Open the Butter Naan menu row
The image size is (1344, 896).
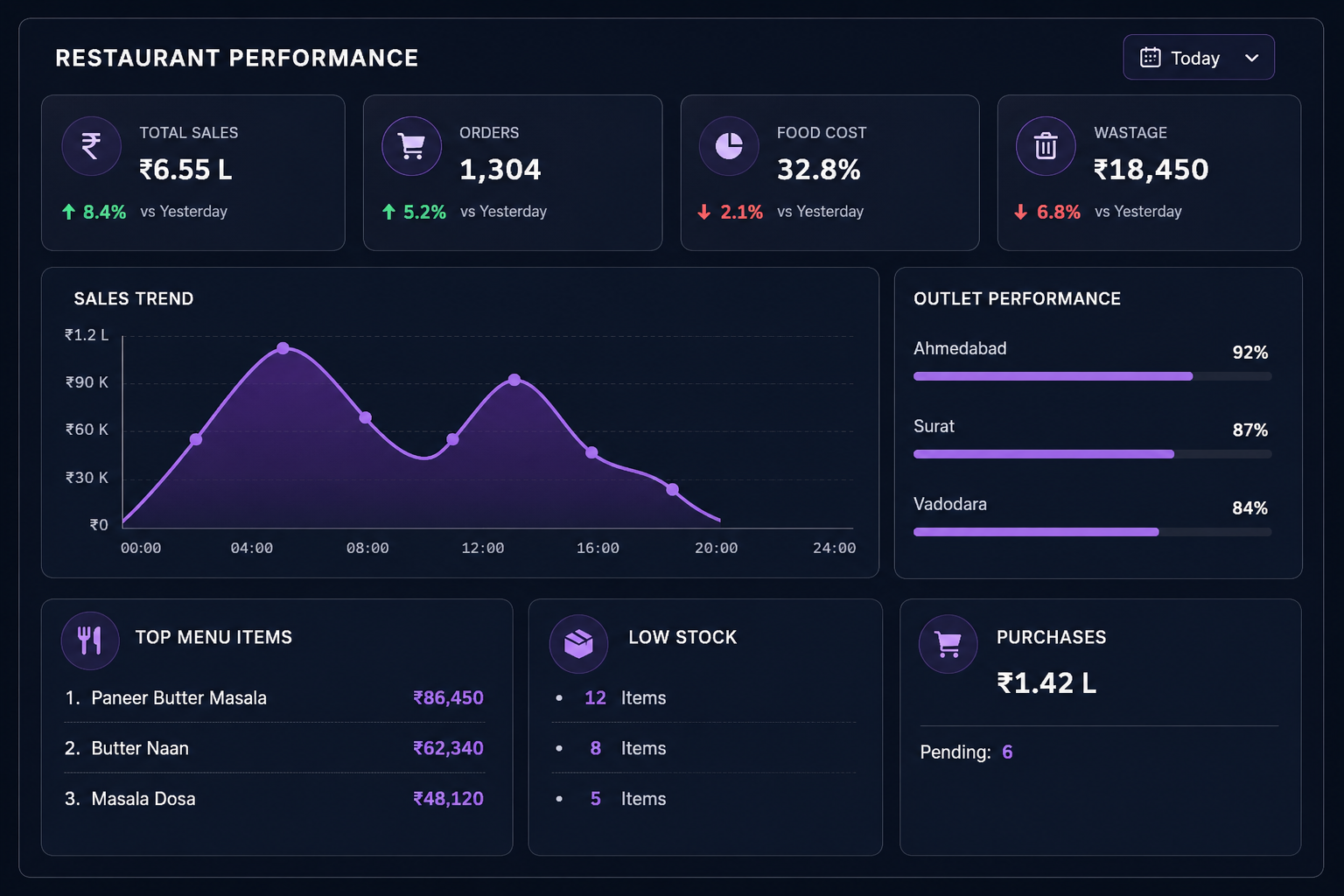(x=274, y=748)
